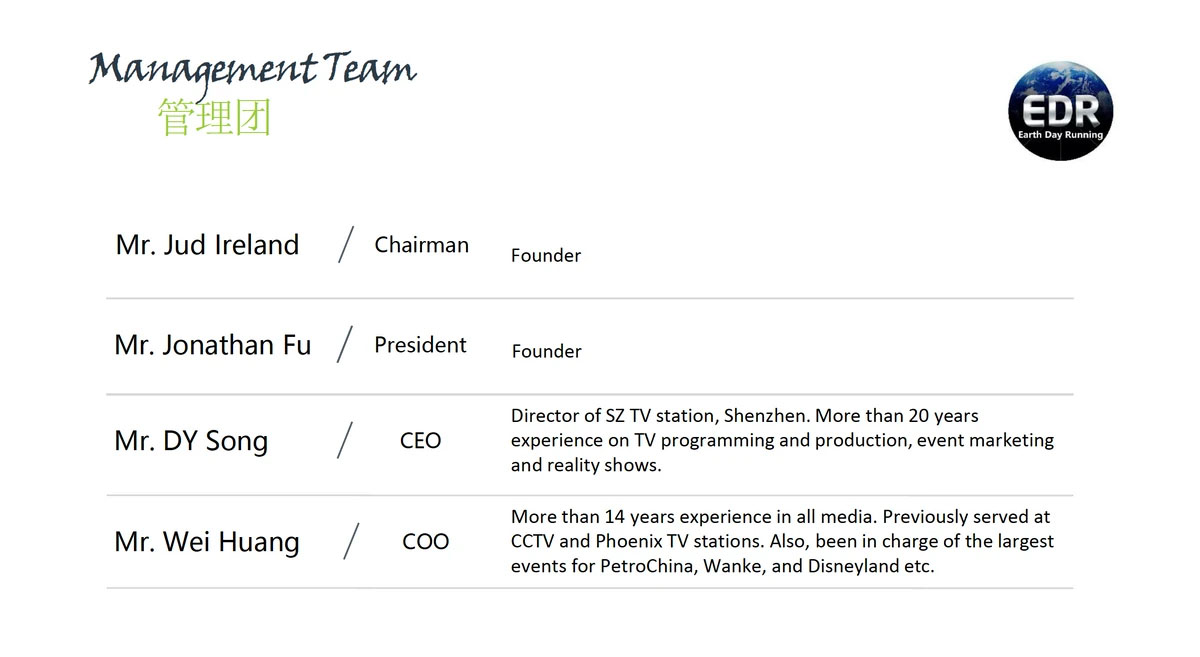Viewport: 1200px width, 657px height.
Task: Select the name Mr. Jonathan Fu
Action: [213, 345]
